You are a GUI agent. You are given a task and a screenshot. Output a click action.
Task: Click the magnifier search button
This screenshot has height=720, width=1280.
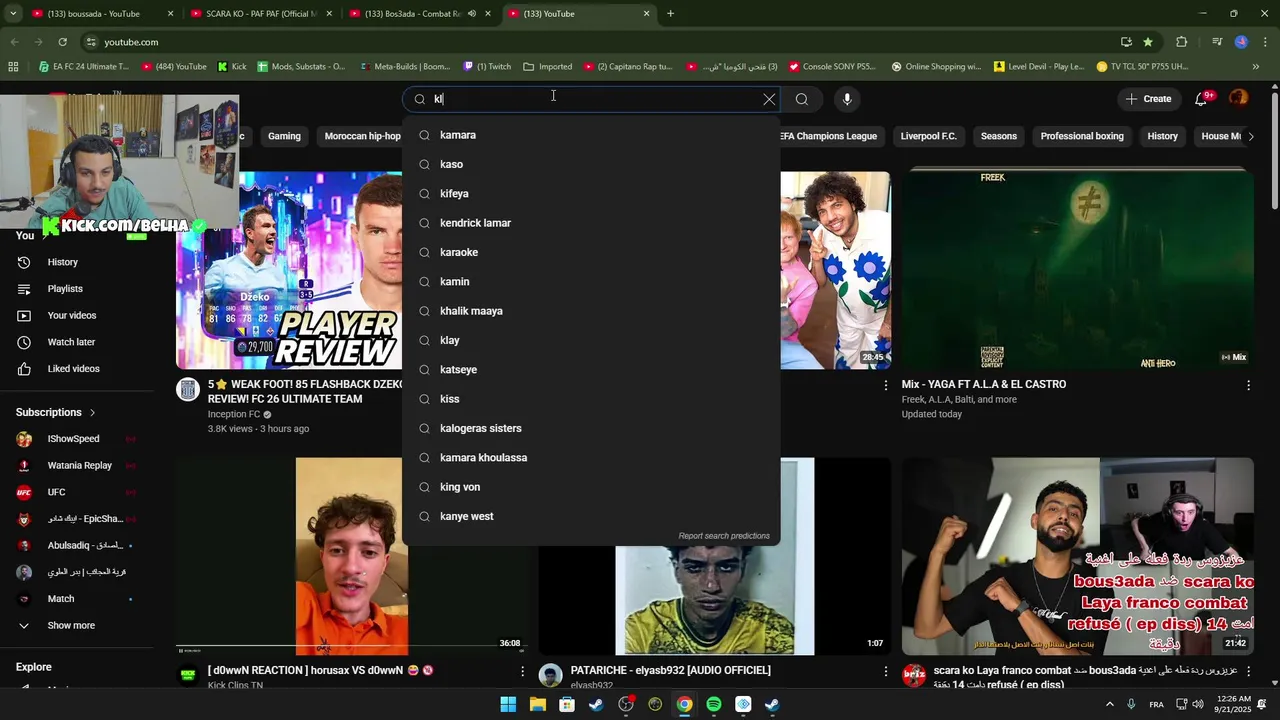tap(802, 99)
